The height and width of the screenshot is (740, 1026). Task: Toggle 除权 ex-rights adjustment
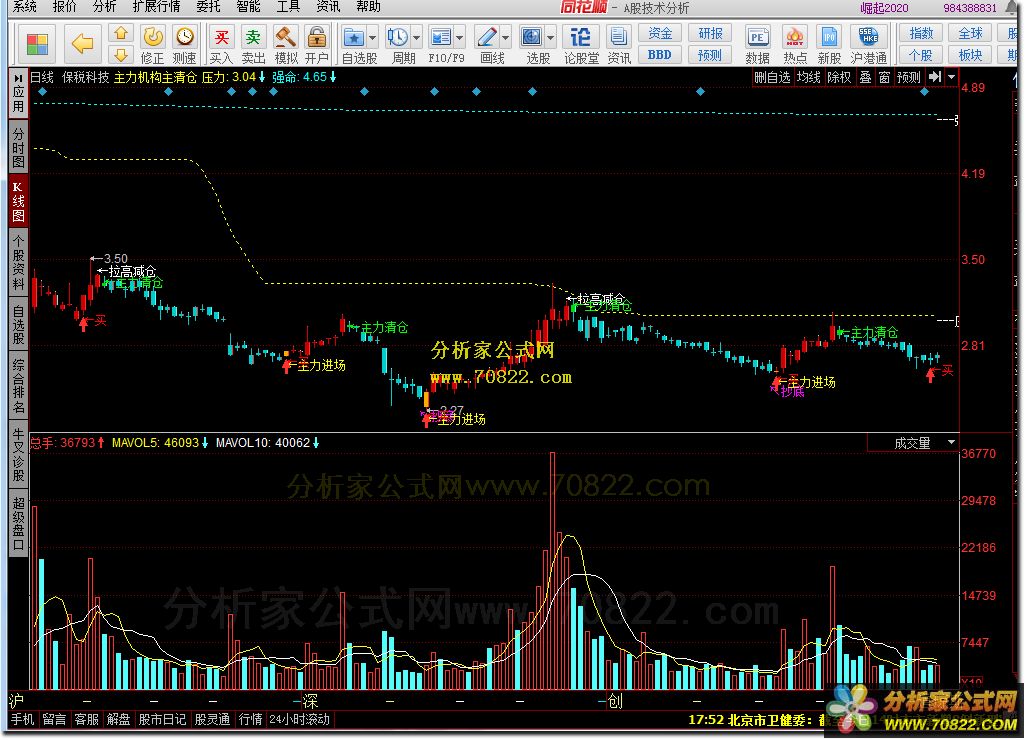[x=840, y=77]
